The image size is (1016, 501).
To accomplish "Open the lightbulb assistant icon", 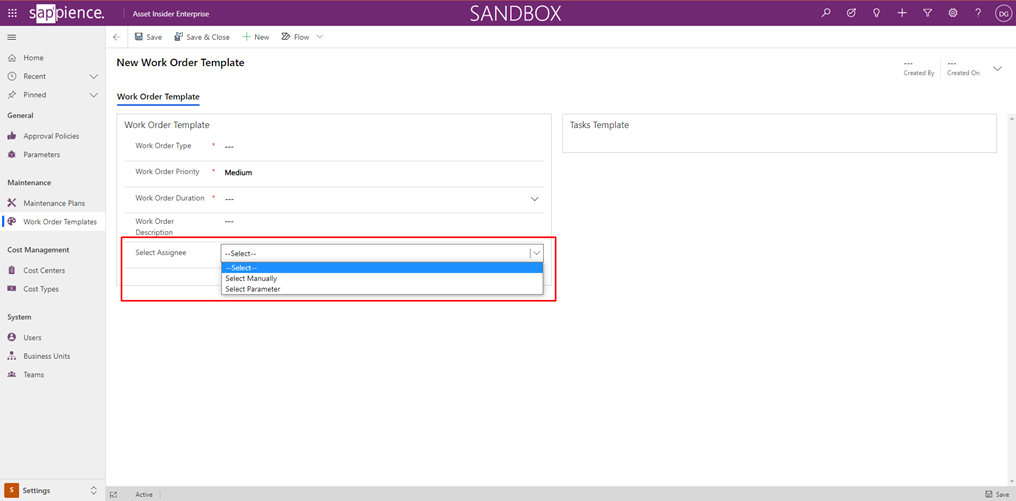I will coord(877,13).
